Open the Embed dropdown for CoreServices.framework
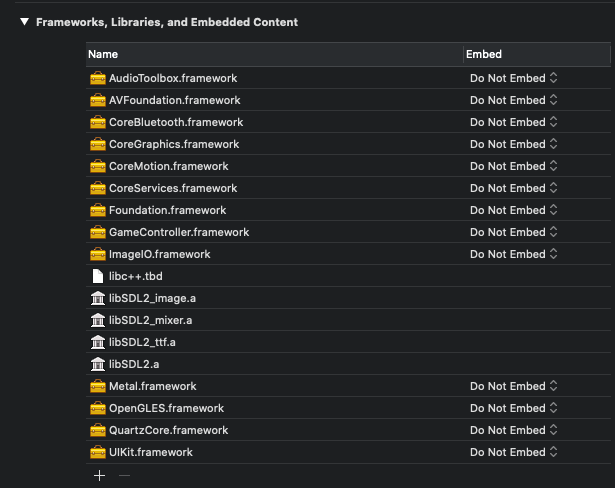 pyautogui.click(x=513, y=188)
